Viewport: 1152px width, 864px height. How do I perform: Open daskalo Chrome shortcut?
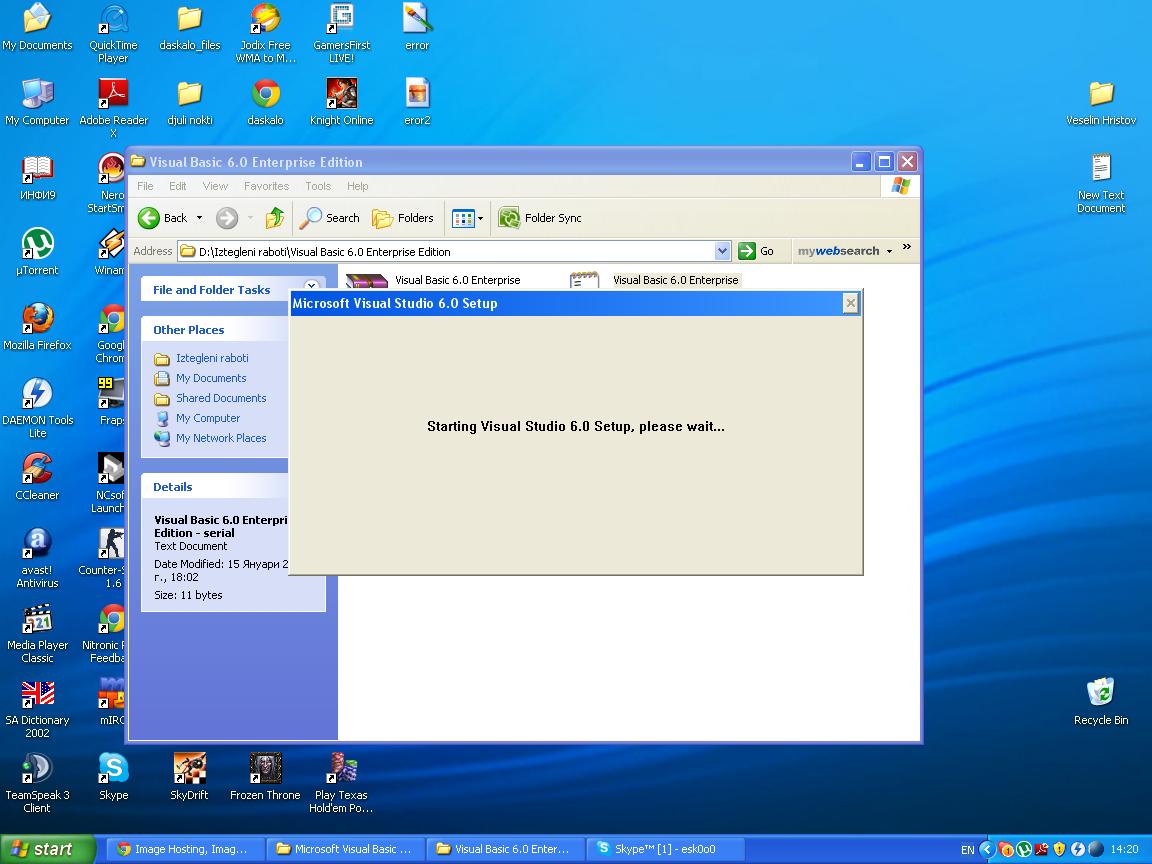point(265,103)
